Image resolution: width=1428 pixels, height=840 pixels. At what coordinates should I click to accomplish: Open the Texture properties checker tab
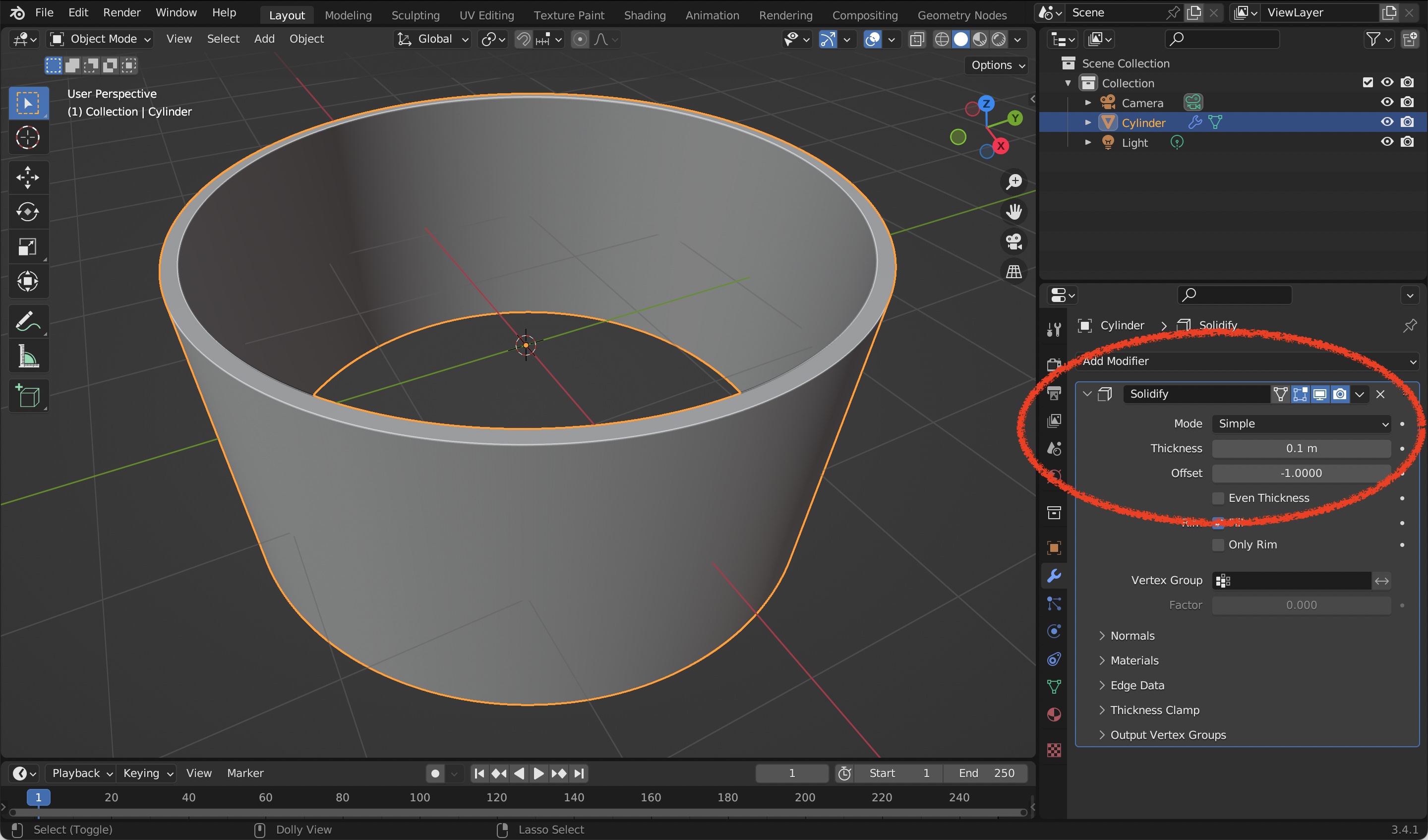click(1054, 750)
